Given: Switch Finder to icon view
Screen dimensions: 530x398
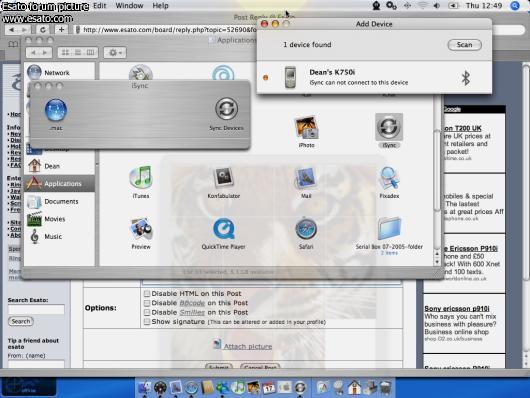Looking at the screenshot, I should 66,52.
